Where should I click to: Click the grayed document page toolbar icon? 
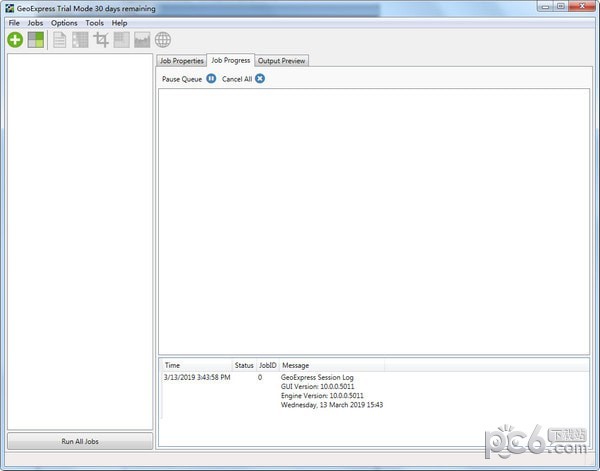coord(59,40)
